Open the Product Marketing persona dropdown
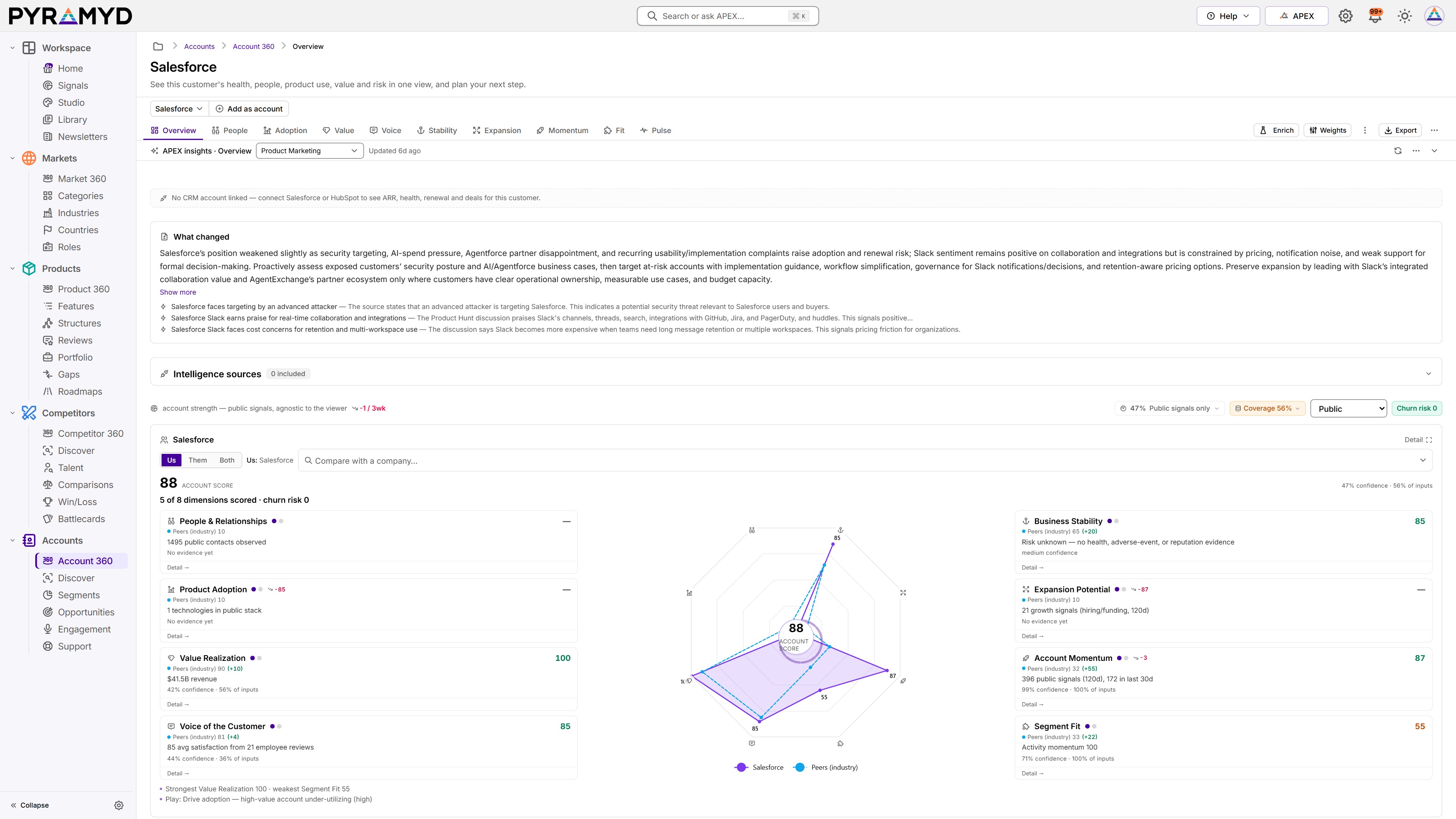 [x=309, y=151]
